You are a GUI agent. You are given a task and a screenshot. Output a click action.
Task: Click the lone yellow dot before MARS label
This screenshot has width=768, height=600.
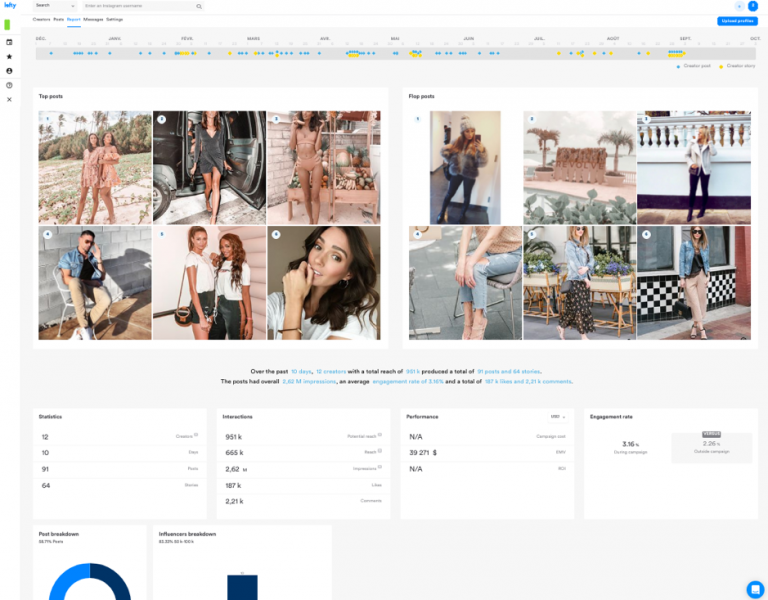(230, 53)
